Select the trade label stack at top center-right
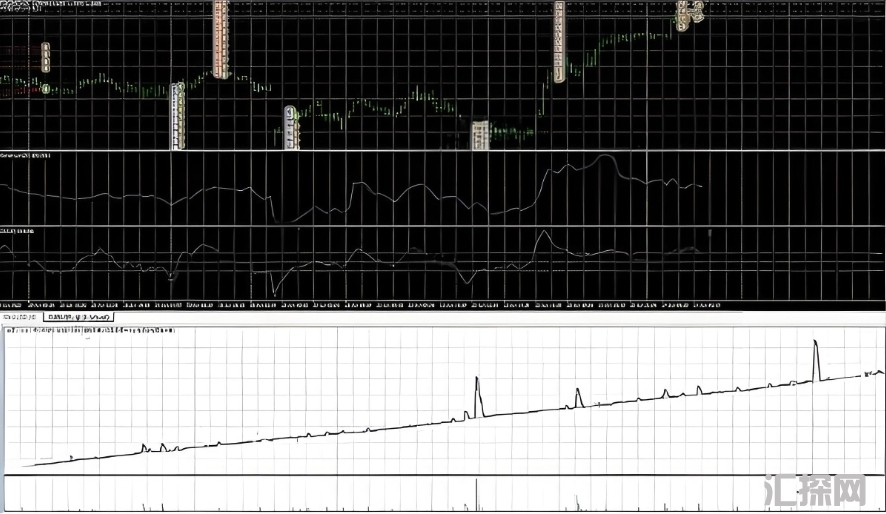The width and height of the screenshot is (886, 514). (x=559, y=40)
